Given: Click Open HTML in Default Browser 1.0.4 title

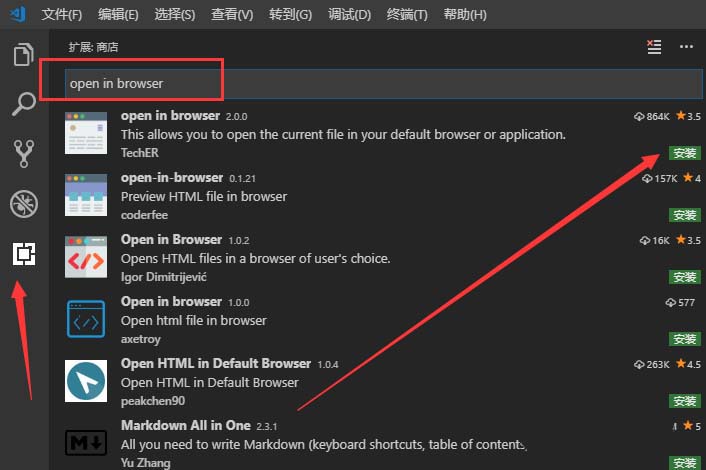Looking at the screenshot, I should point(216,363).
